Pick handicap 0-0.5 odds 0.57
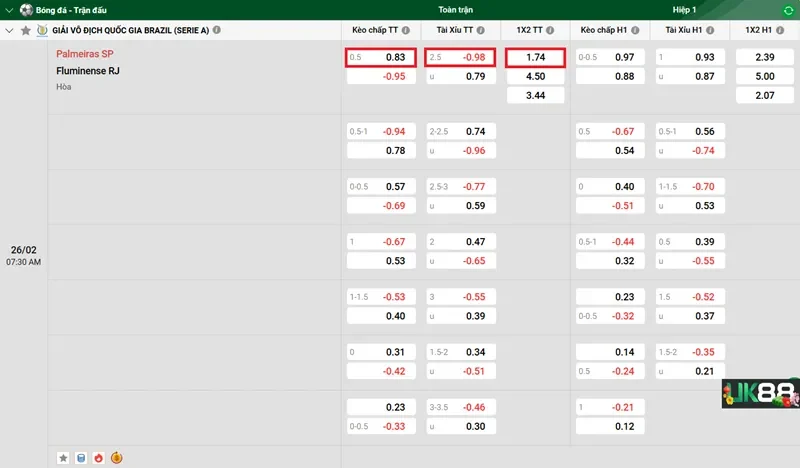The image size is (800, 468). pos(381,187)
